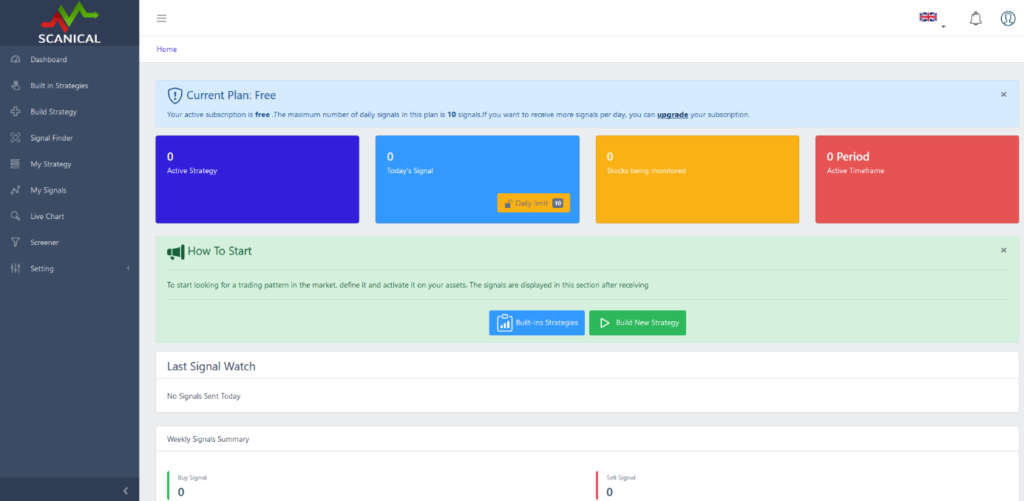Click the Scanical logo

(69, 23)
